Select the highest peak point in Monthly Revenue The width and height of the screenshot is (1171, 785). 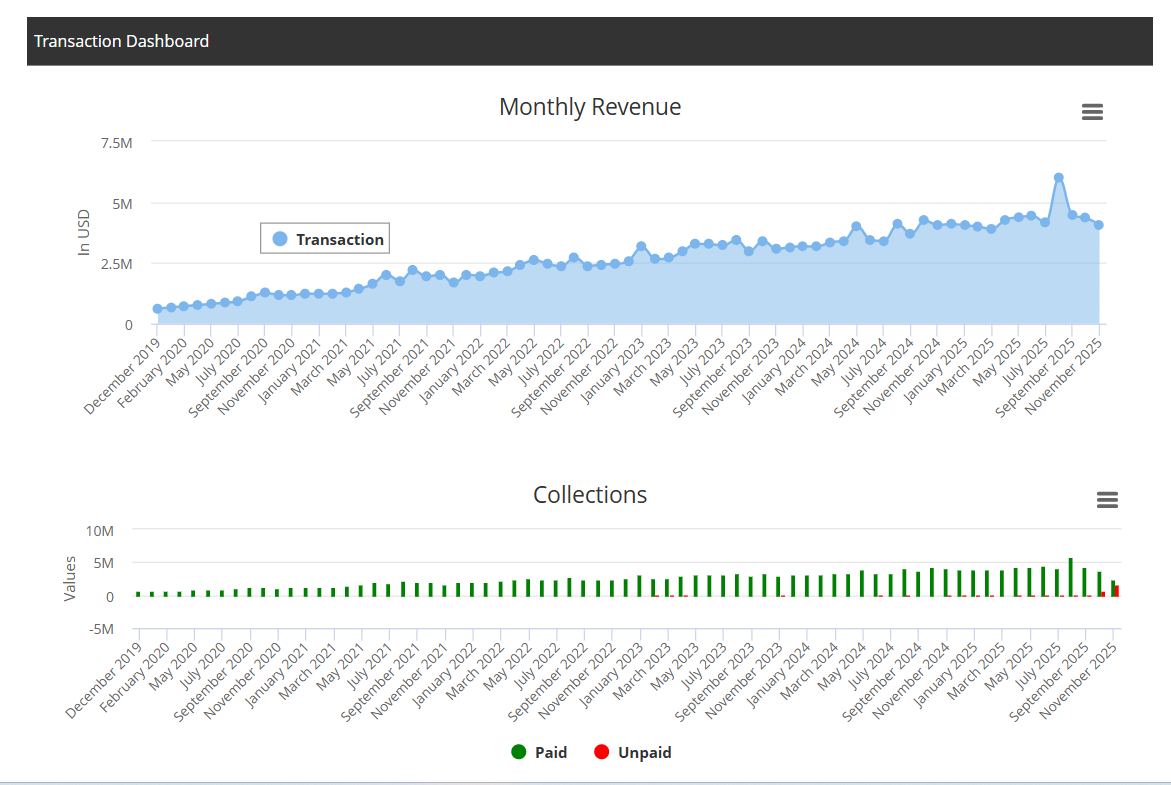tap(1058, 178)
